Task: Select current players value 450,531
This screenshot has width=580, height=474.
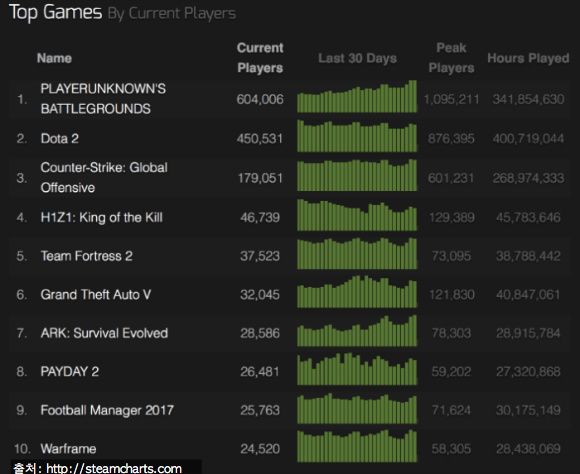Action: (x=260, y=139)
